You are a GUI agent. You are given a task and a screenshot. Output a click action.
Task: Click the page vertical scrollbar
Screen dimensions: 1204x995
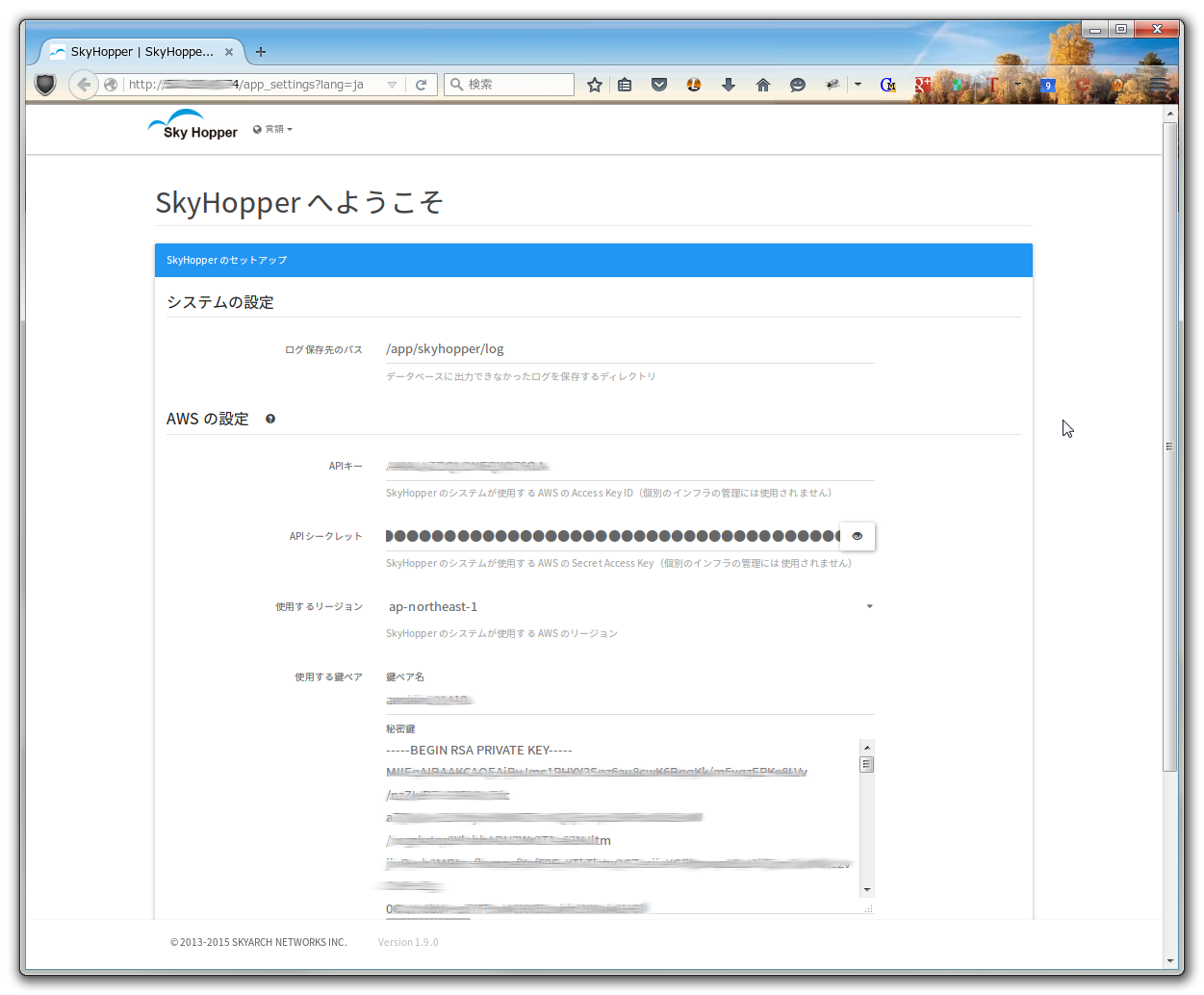pos(1169,447)
